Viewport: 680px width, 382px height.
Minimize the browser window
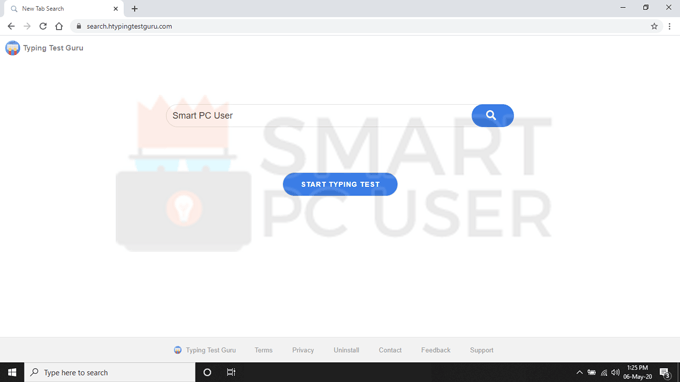click(x=623, y=8)
